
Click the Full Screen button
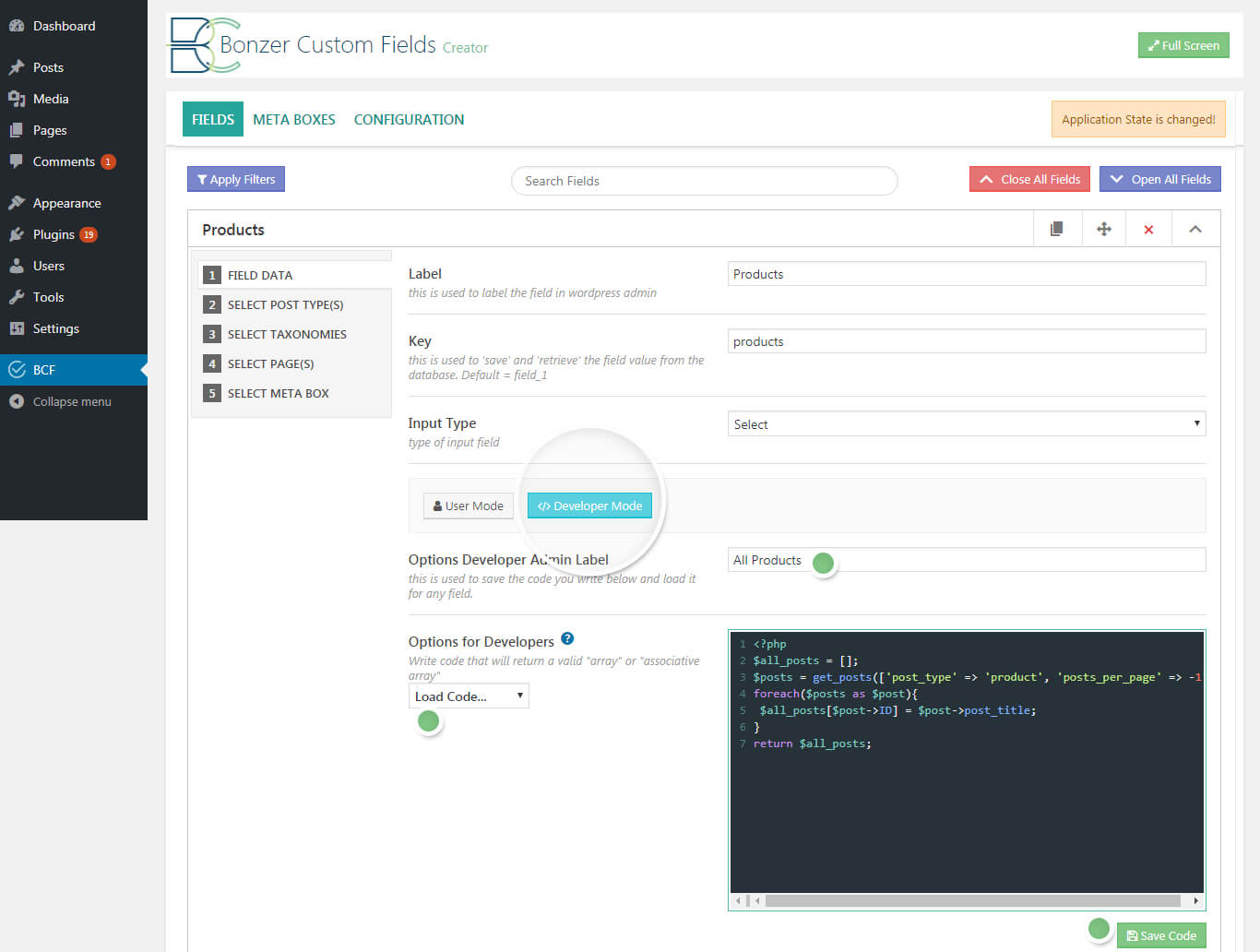1183,45
